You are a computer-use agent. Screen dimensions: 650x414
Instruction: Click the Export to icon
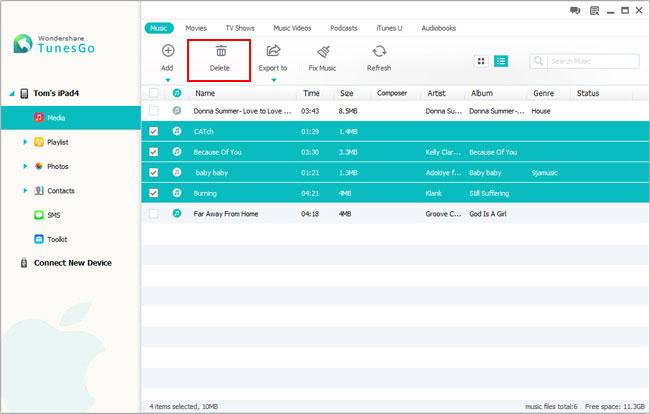273,51
